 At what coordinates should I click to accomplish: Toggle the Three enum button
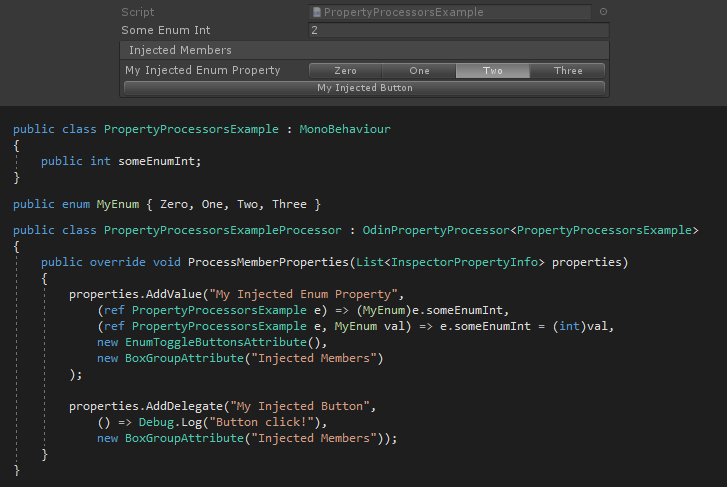pyautogui.click(x=568, y=70)
